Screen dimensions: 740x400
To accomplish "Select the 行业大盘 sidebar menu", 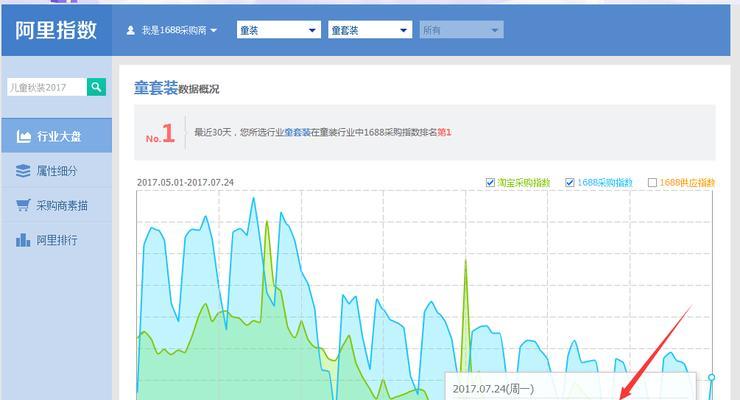I will click(57, 136).
